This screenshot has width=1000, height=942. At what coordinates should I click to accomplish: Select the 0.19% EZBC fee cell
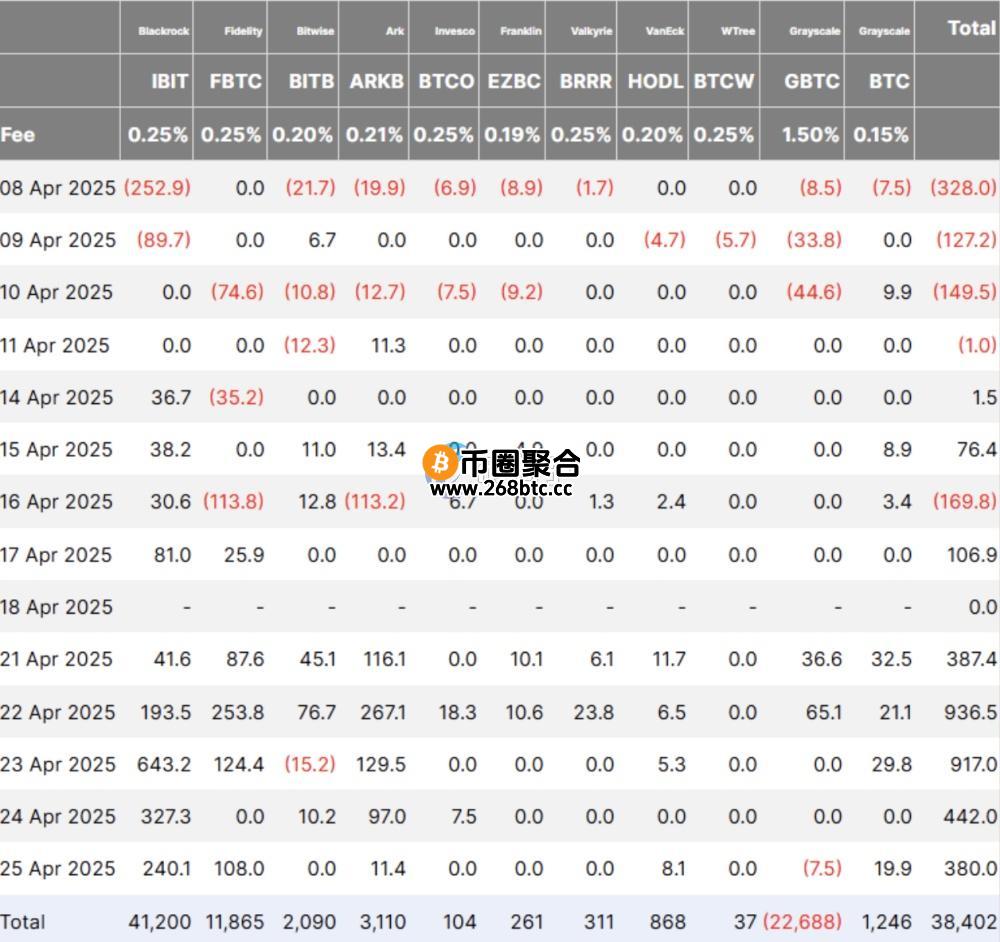(x=512, y=135)
